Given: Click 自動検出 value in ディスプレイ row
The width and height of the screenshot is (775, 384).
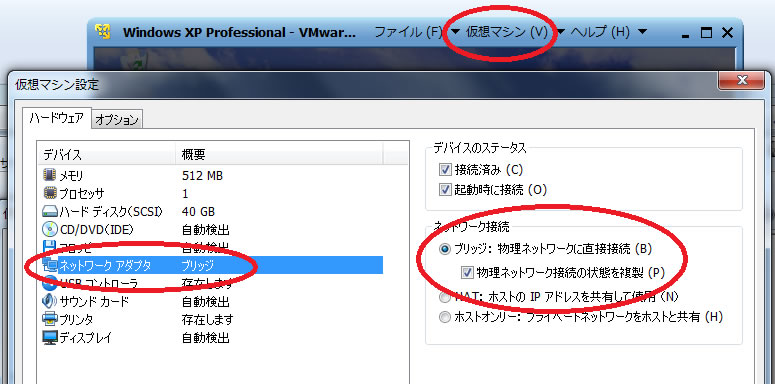Looking at the screenshot, I should click(206, 338).
